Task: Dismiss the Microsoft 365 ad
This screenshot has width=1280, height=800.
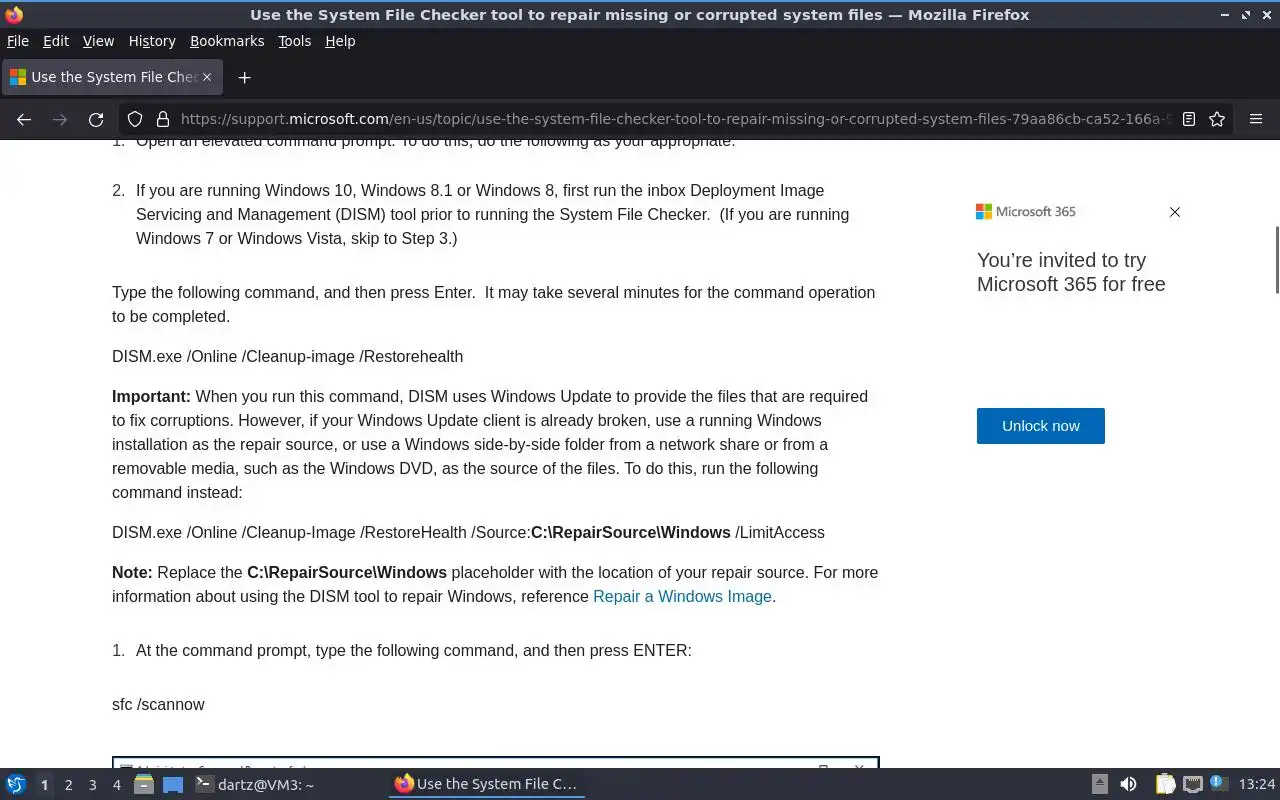Action: pos(1175,212)
